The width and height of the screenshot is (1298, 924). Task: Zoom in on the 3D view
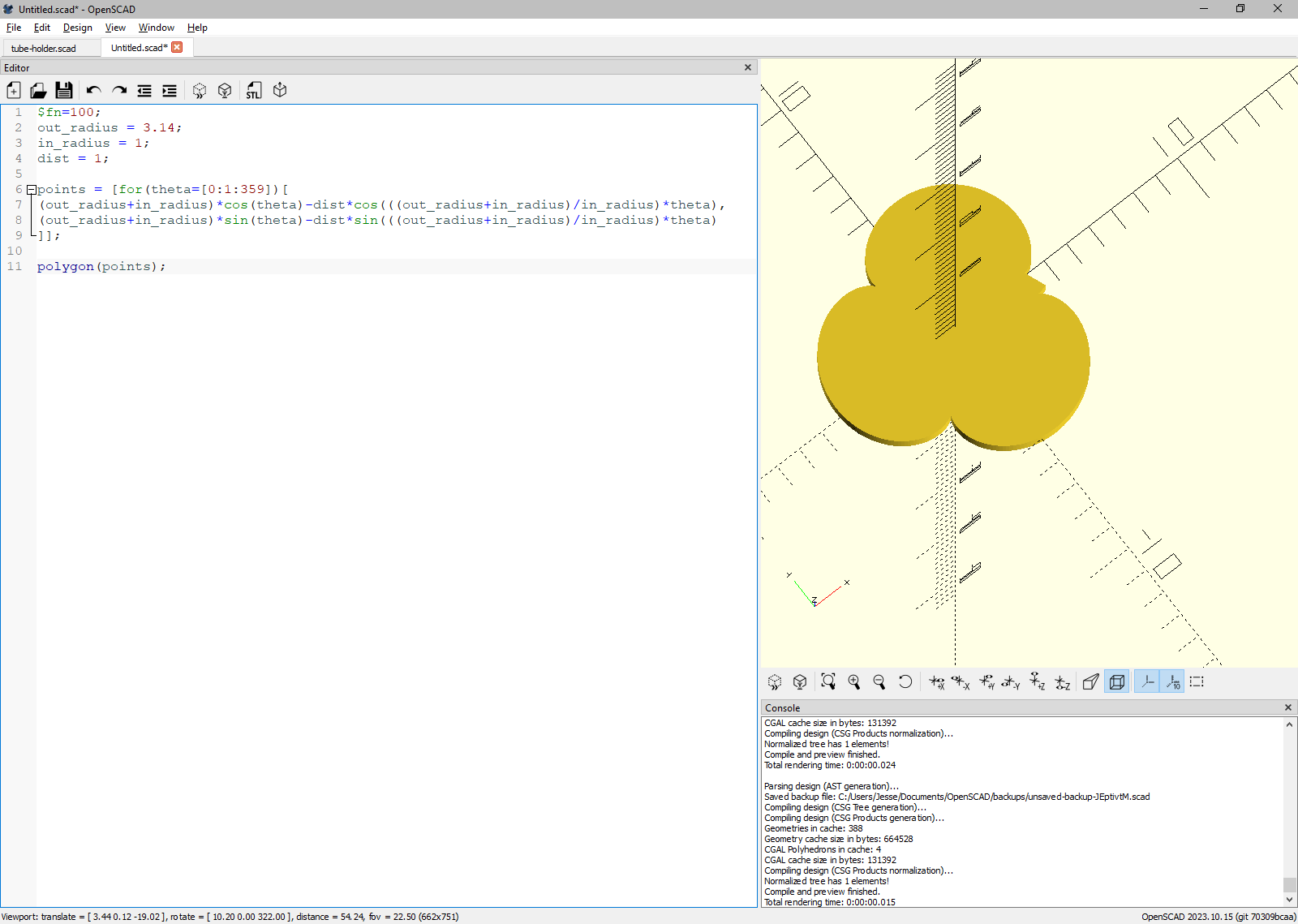(x=854, y=681)
